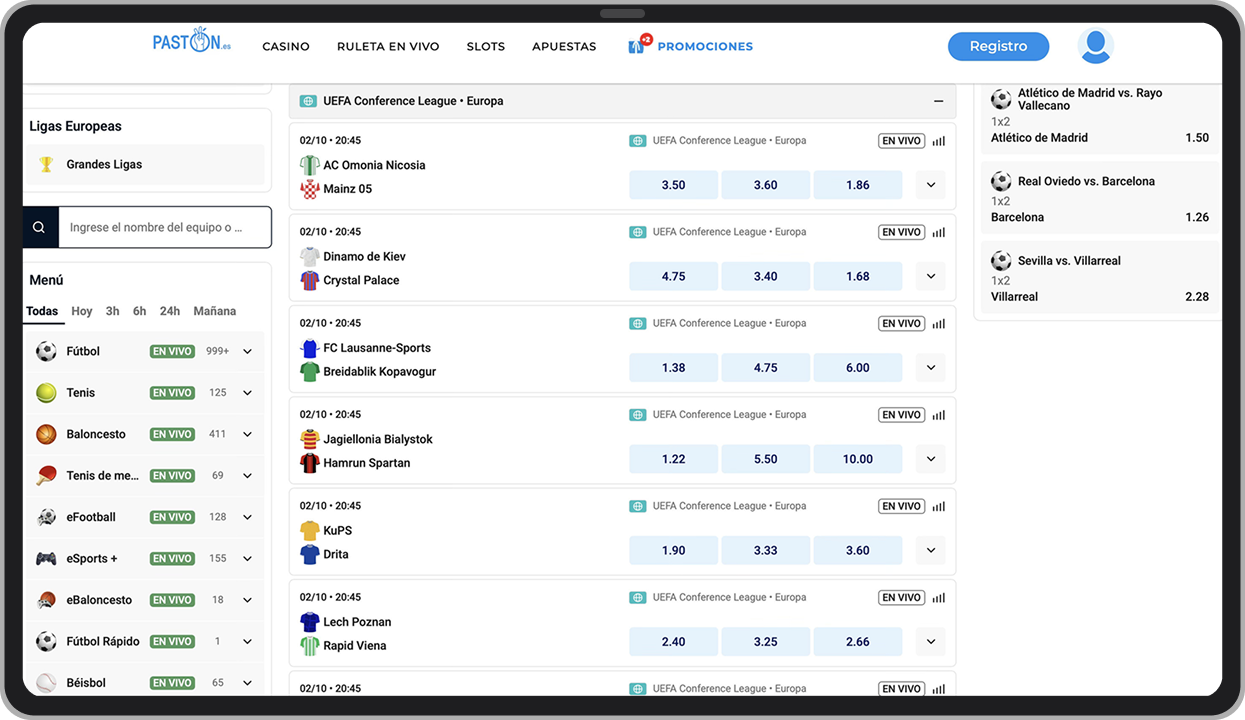This screenshot has width=1245, height=720.
Task: Expand more markets for Omonia vs Mainz 05
Action: coord(931,185)
